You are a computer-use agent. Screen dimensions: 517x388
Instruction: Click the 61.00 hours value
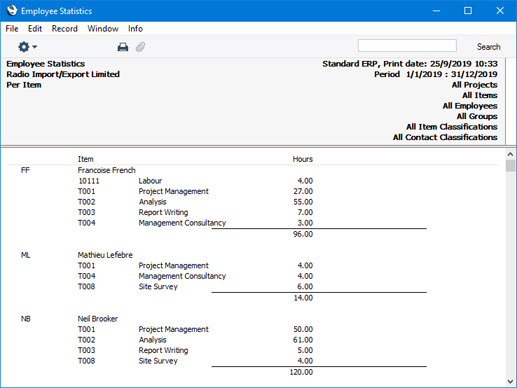303,340
